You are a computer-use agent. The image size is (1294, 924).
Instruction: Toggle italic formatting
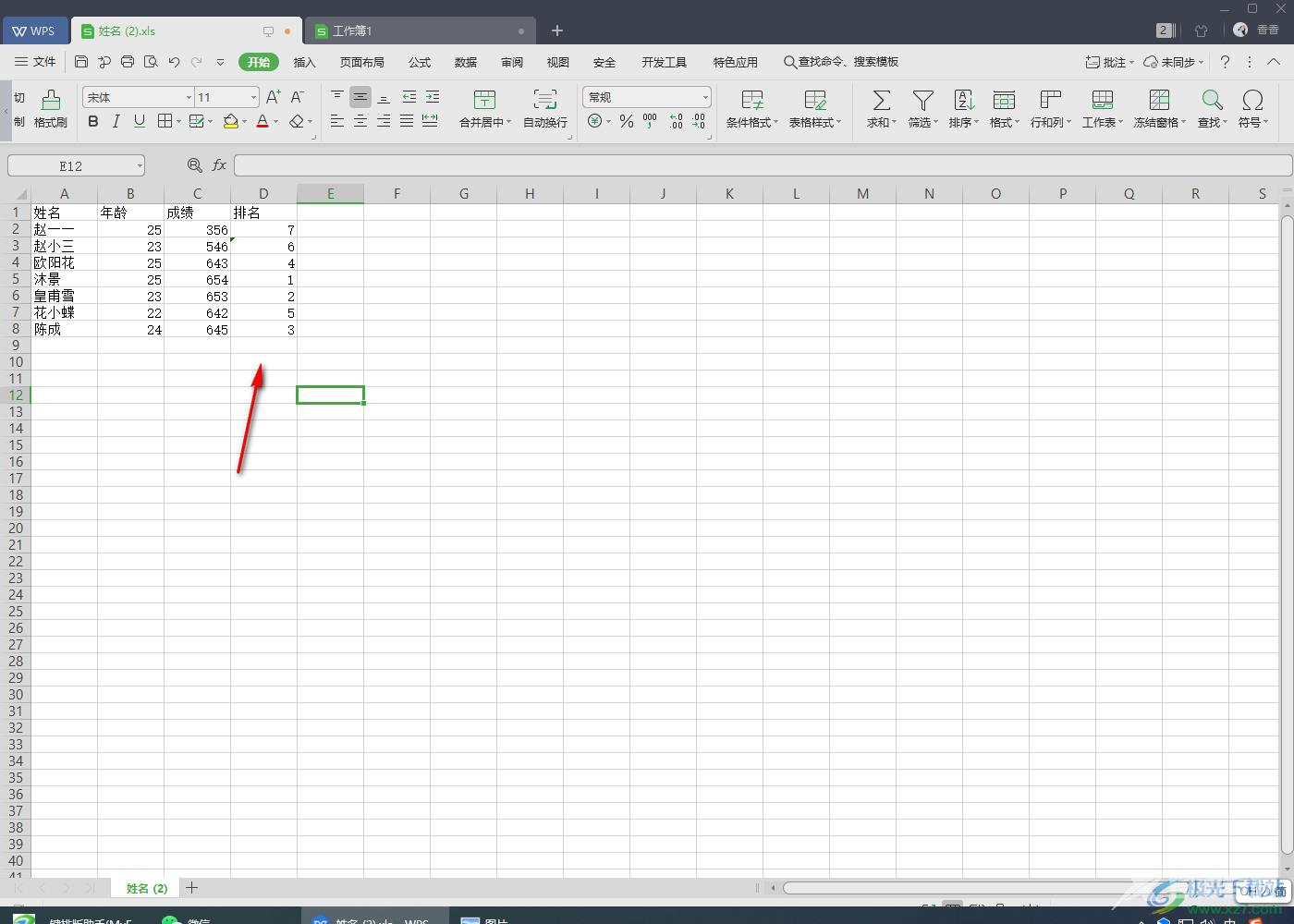116,121
